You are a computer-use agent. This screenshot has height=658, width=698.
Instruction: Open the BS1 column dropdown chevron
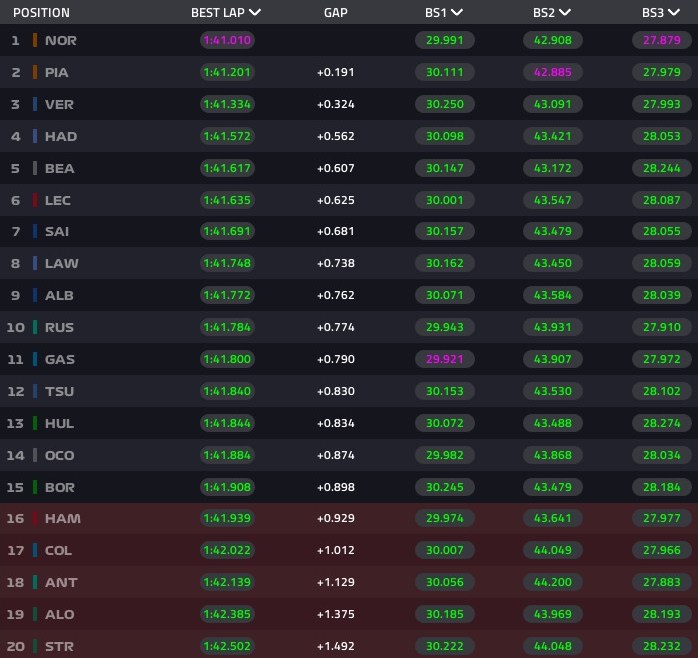pos(457,12)
